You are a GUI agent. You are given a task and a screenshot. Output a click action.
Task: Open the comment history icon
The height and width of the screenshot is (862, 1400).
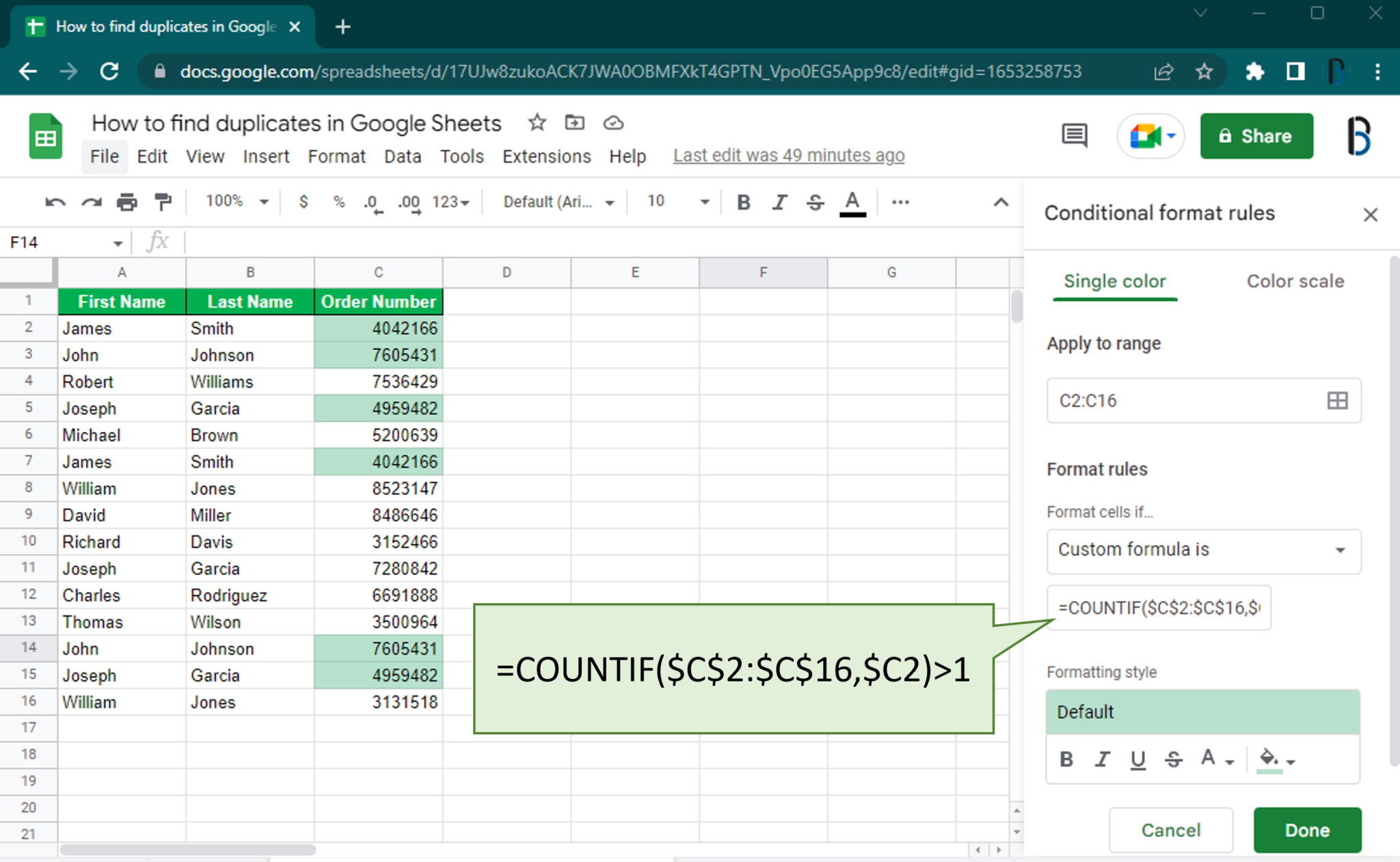tap(1074, 135)
